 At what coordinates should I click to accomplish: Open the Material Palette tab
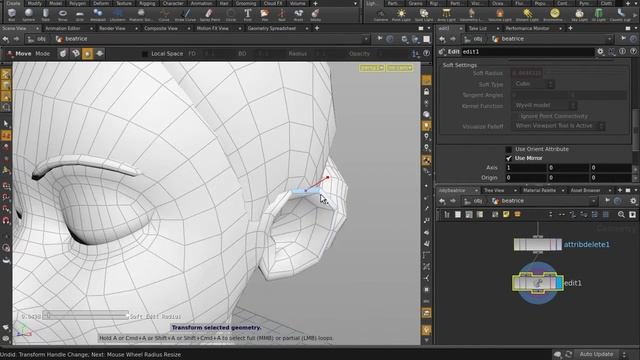pos(539,191)
